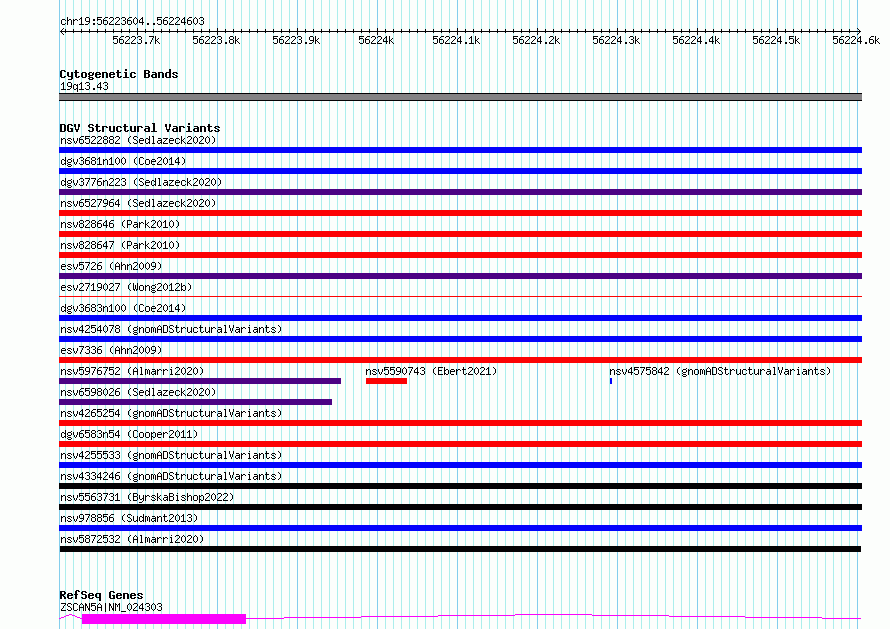Viewport: 890px width, 629px height.
Task: Click the esv5726 (Ahn2009) label
Action: [x=111, y=266]
